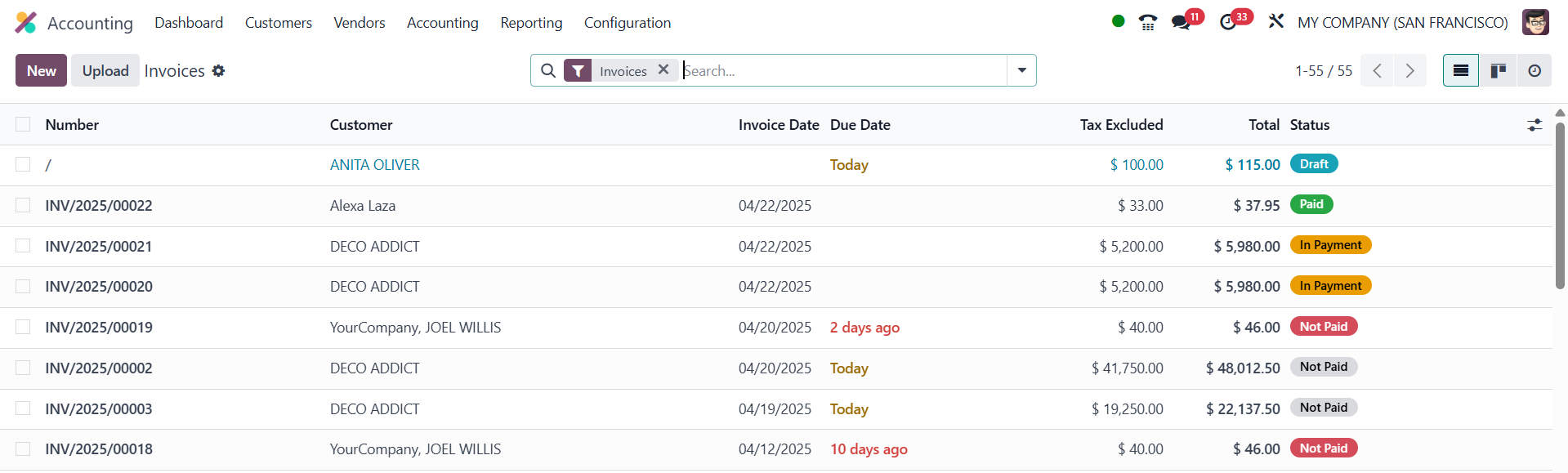This screenshot has height=473, width=1568.
Task: Click the debug tools wrench icon
Action: [1275, 22]
